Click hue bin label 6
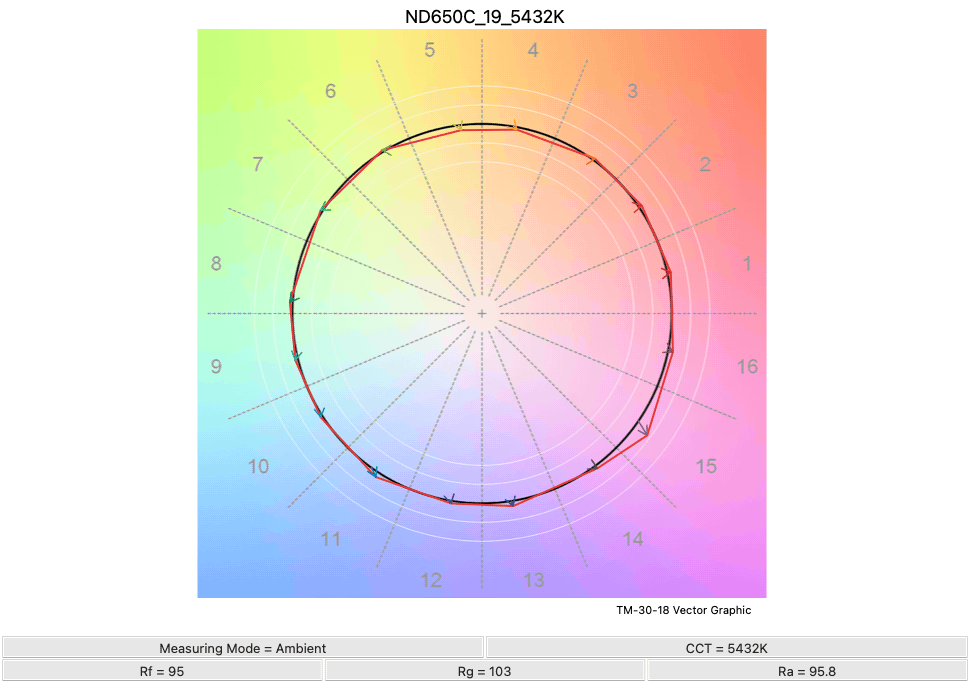This screenshot has width=970, height=683. [330, 91]
